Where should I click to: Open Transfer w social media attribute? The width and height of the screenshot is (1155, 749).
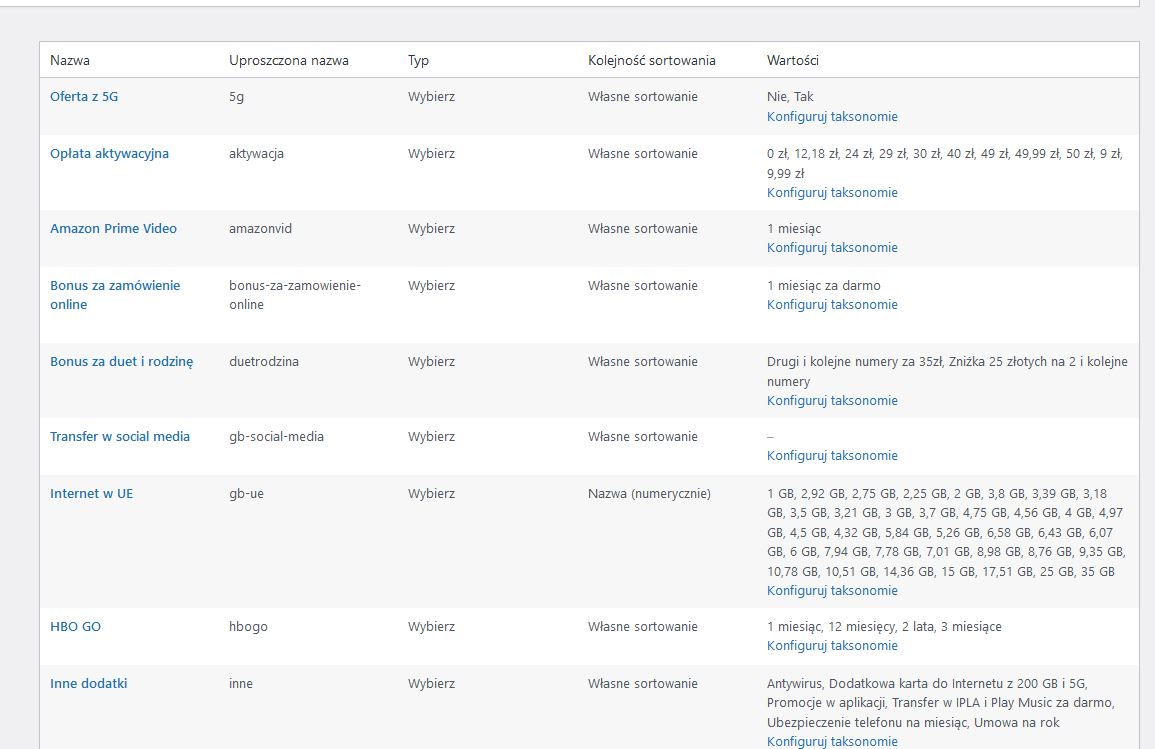[120, 437]
